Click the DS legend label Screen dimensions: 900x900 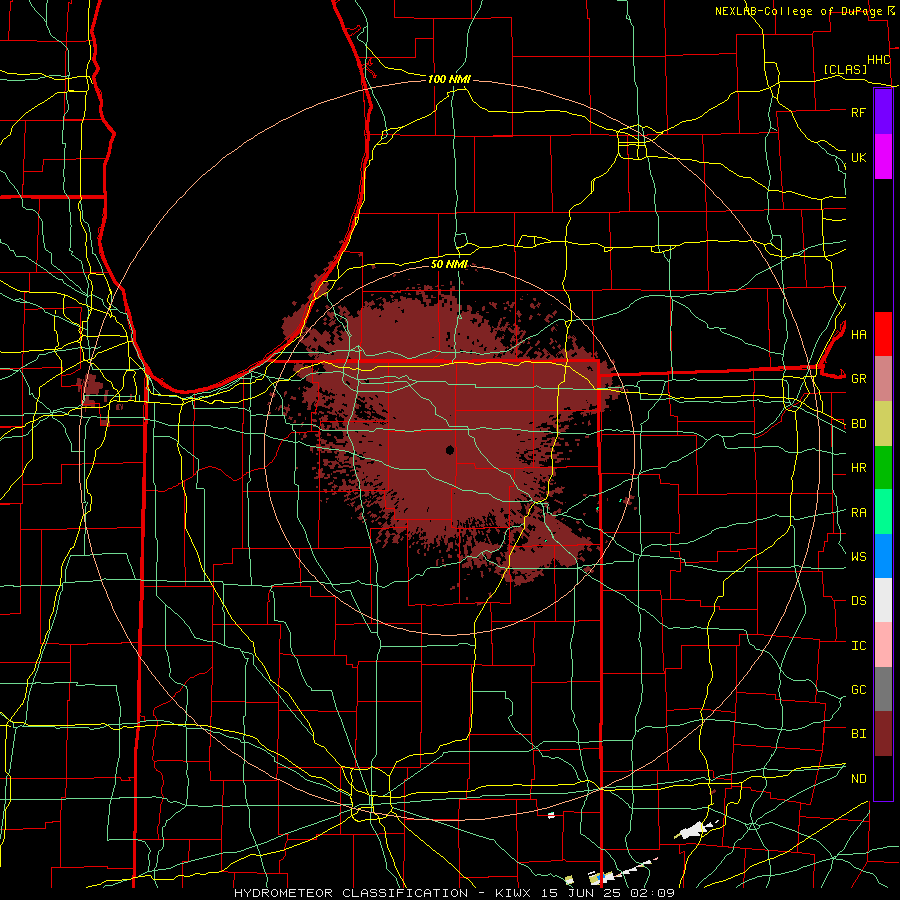coord(858,601)
